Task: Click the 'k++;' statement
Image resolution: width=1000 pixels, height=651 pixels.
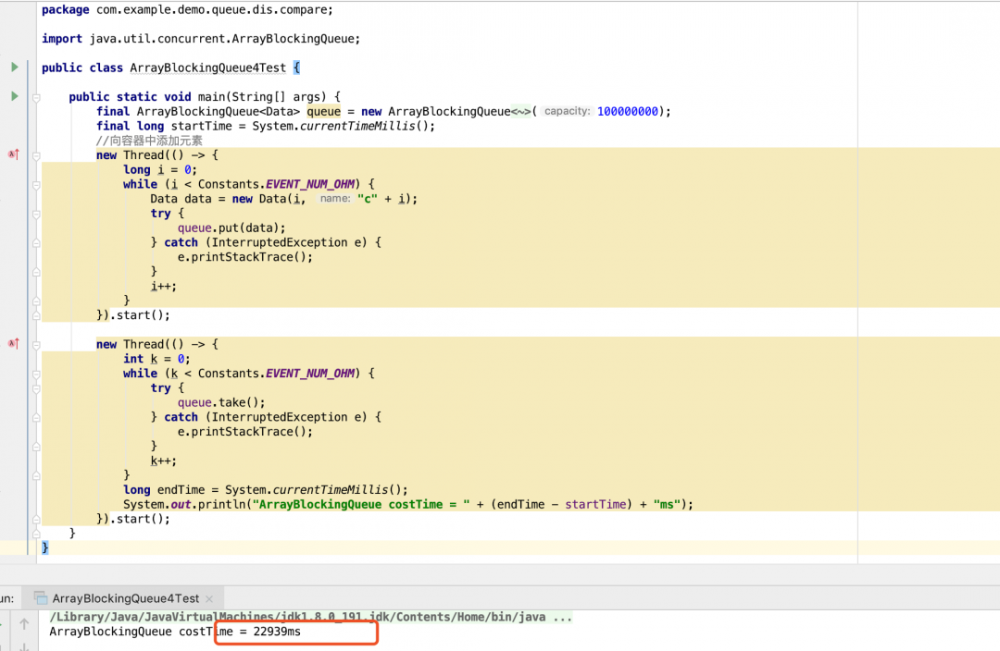Action: 163,461
